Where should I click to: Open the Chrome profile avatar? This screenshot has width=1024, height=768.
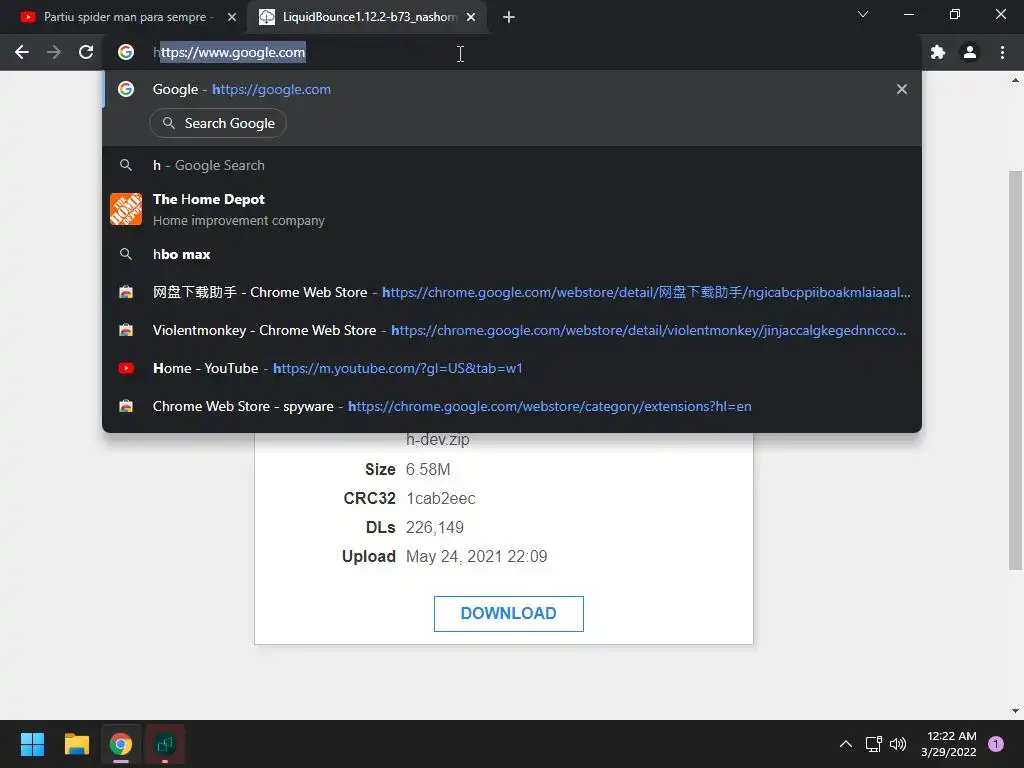pyautogui.click(x=970, y=52)
